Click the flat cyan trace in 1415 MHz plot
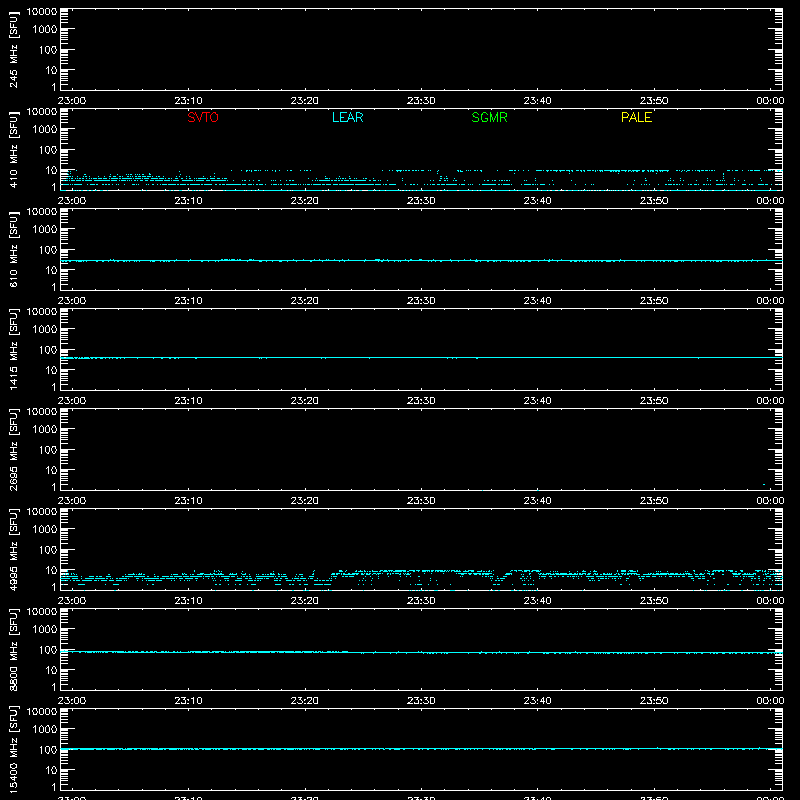The image size is (800, 800). coord(421,358)
